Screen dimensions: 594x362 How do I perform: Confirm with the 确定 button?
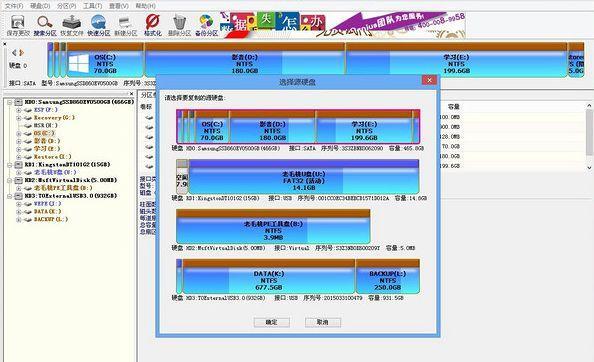pos(272,322)
